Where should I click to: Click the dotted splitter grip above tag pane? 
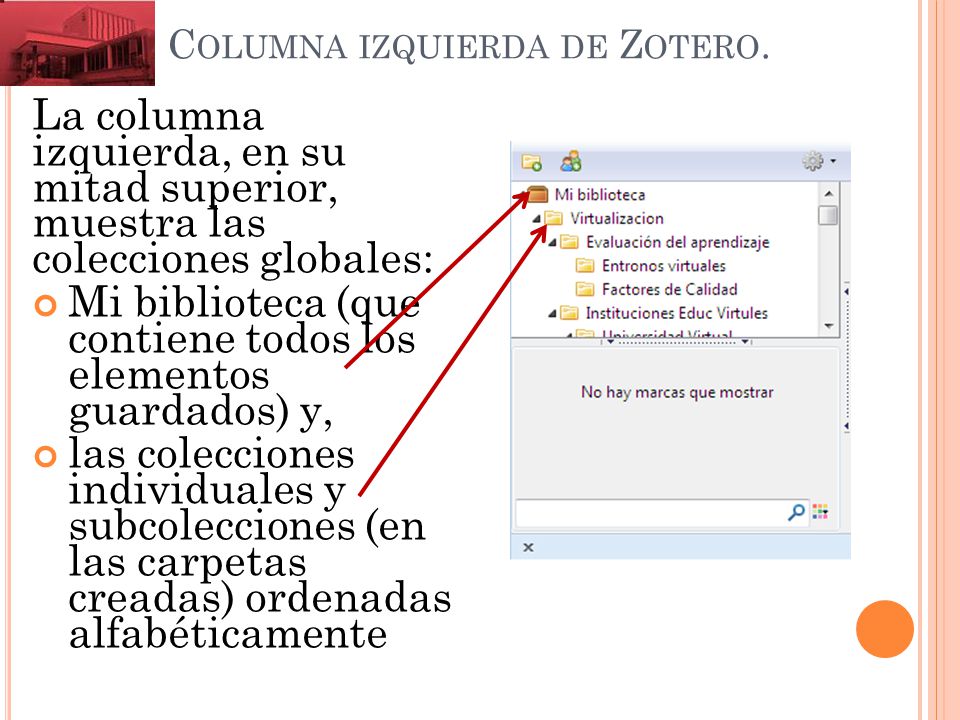coord(677,342)
